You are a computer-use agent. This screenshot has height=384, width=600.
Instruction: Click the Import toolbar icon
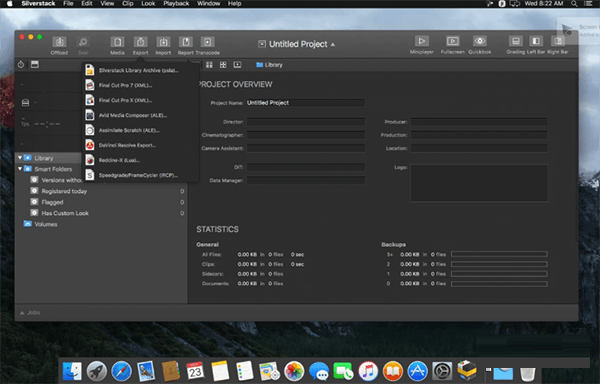tap(163, 42)
